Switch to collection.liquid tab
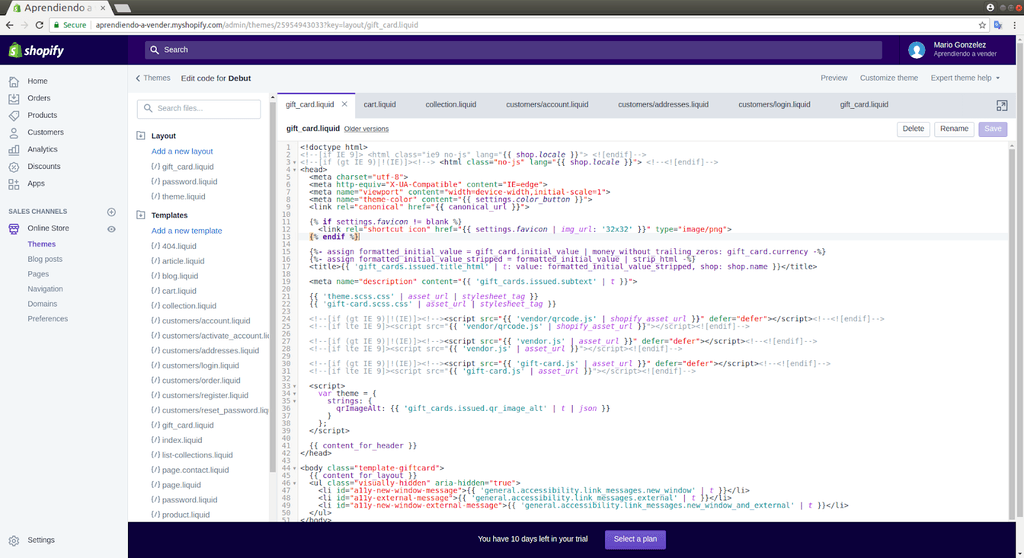 click(451, 105)
